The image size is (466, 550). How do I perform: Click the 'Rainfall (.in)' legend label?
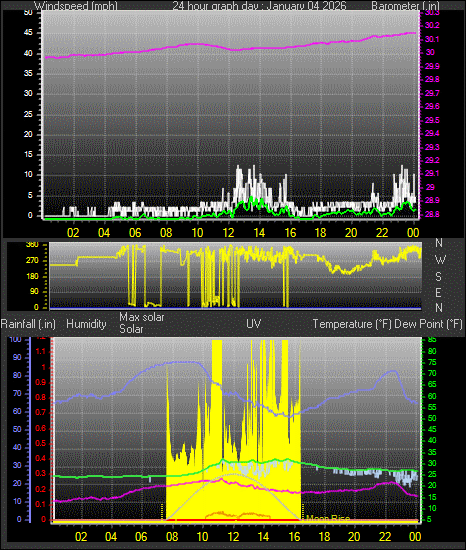pos(28,324)
